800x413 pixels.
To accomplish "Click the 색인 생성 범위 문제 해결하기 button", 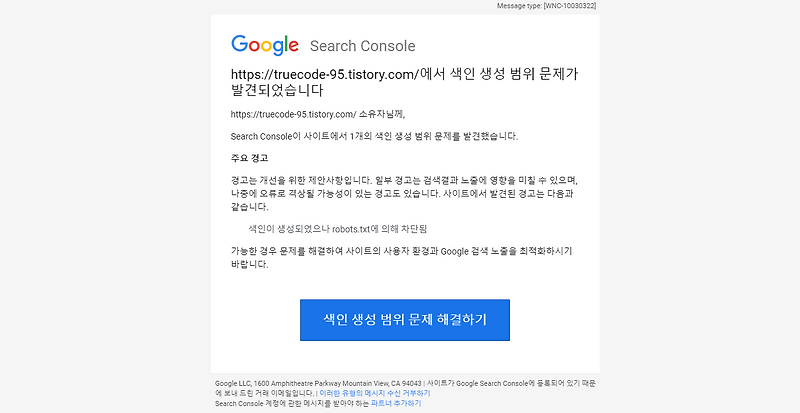I will coord(405,320).
